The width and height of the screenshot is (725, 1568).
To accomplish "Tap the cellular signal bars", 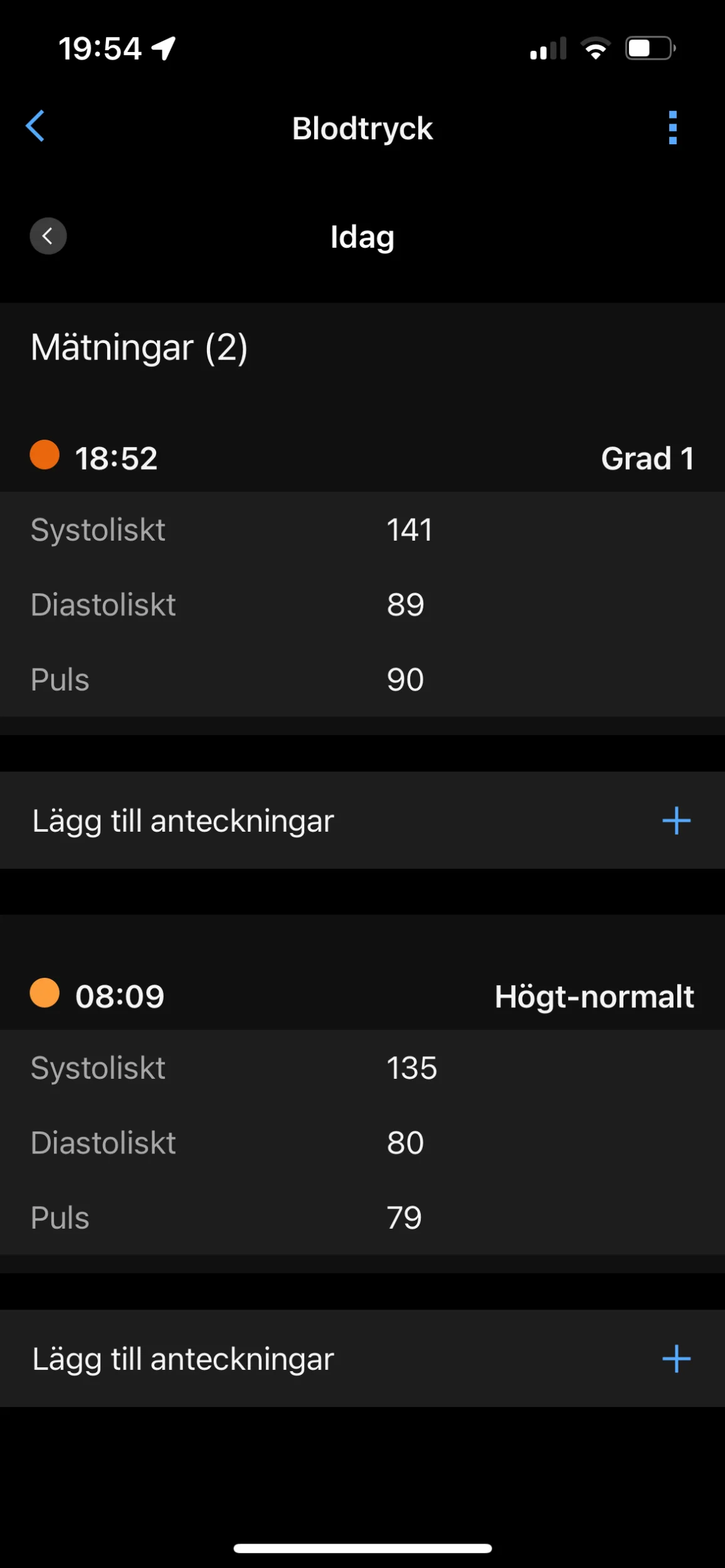I will point(548,49).
